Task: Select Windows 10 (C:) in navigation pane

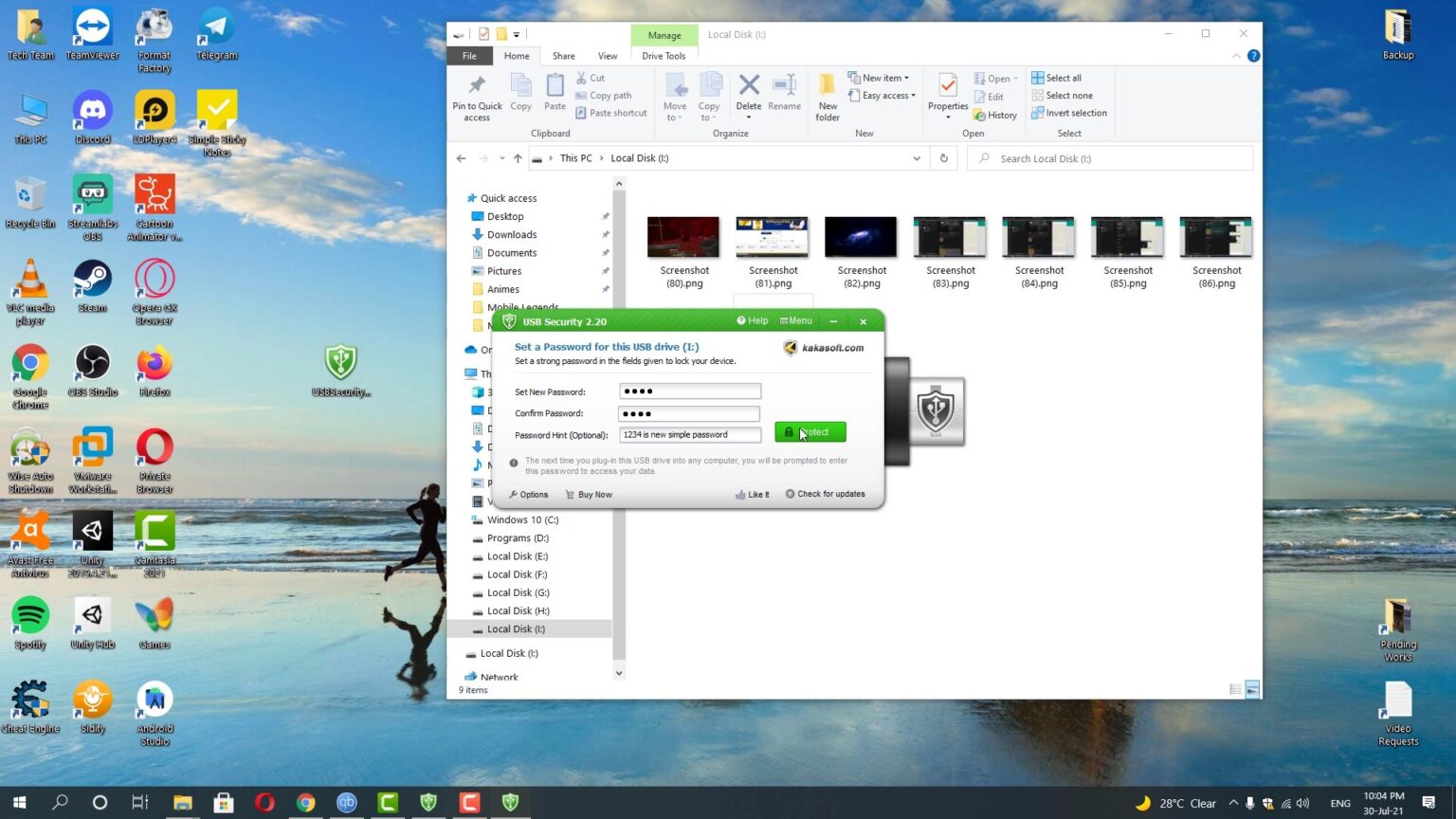Action: pos(522,520)
